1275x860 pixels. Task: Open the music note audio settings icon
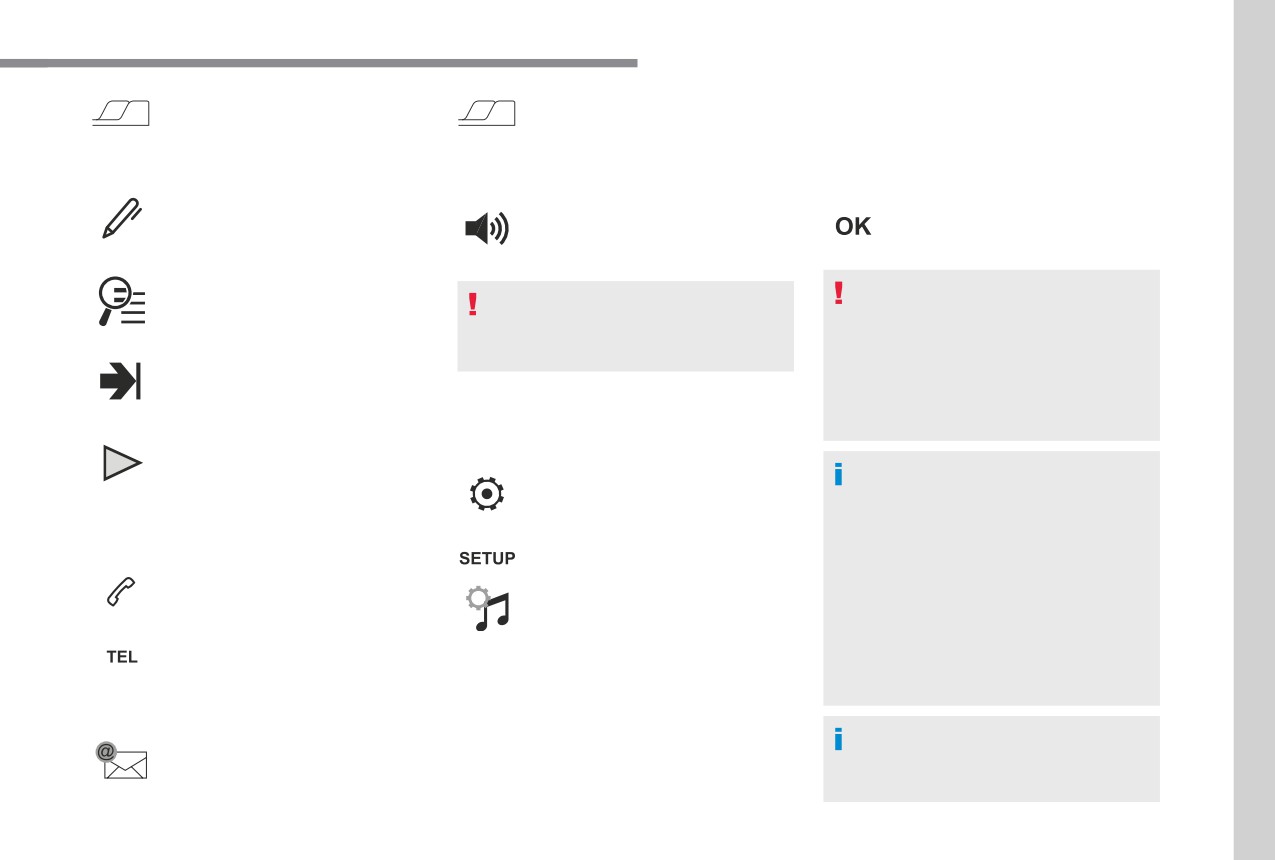[x=488, y=609]
